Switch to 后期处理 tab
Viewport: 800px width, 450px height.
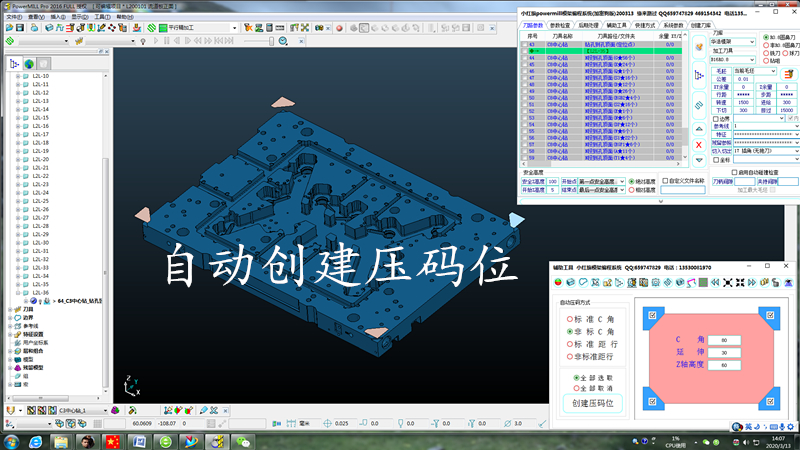pyautogui.click(x=588, y=26)
